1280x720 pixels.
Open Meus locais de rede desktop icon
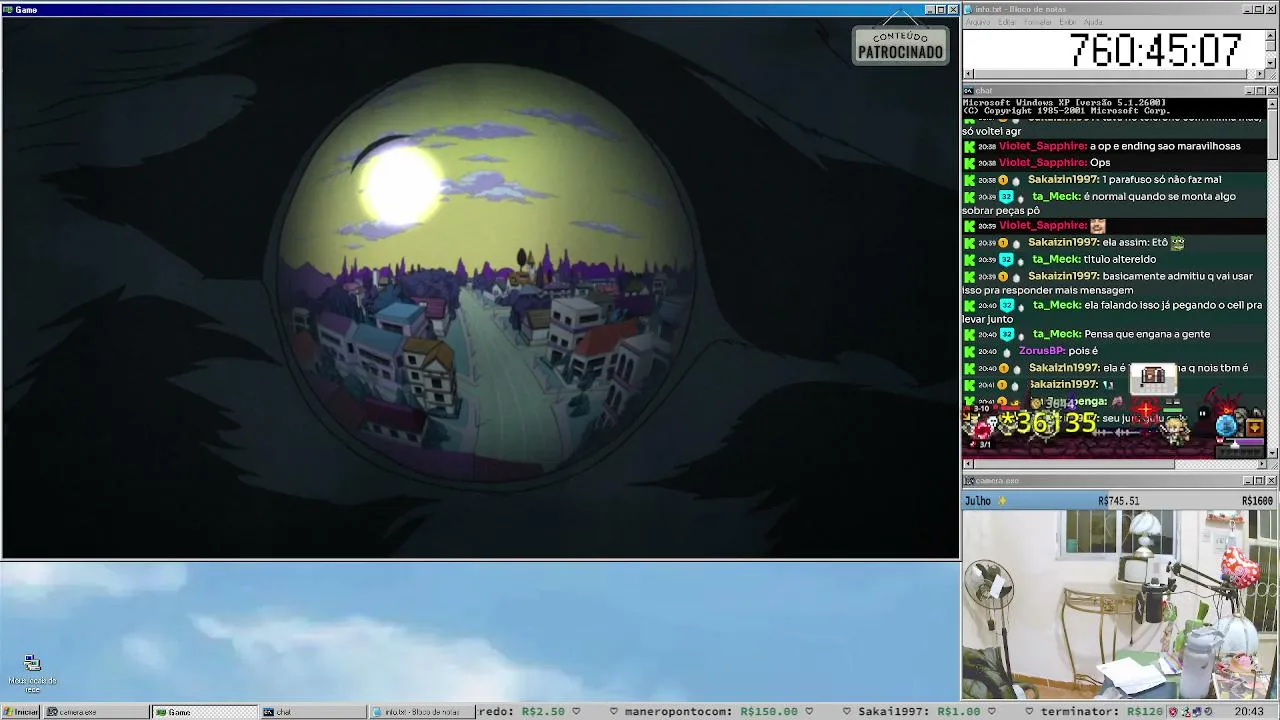[x=32, y=674]
